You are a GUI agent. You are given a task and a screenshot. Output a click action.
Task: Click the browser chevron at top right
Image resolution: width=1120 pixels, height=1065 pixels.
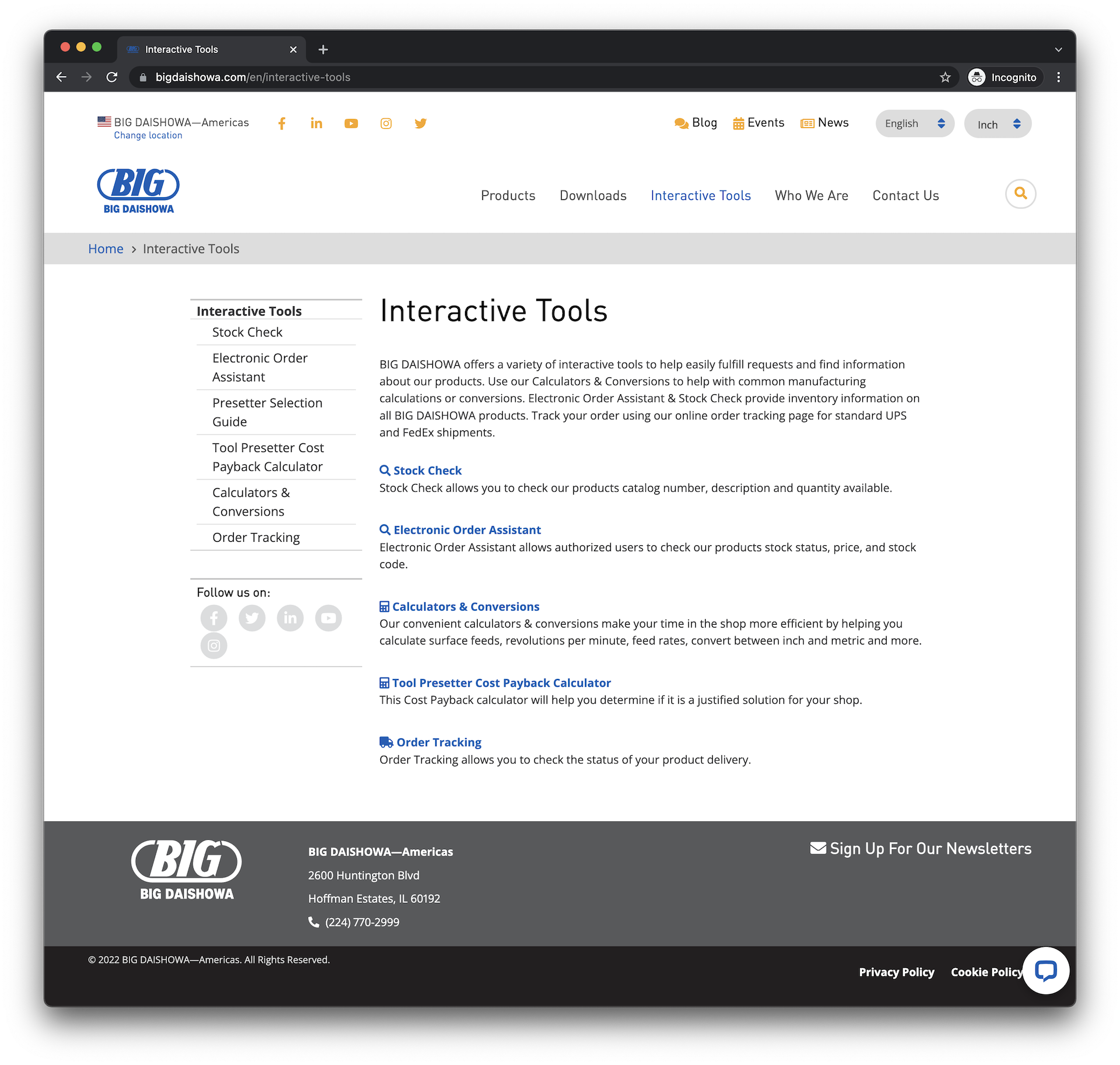point(1059,49)
